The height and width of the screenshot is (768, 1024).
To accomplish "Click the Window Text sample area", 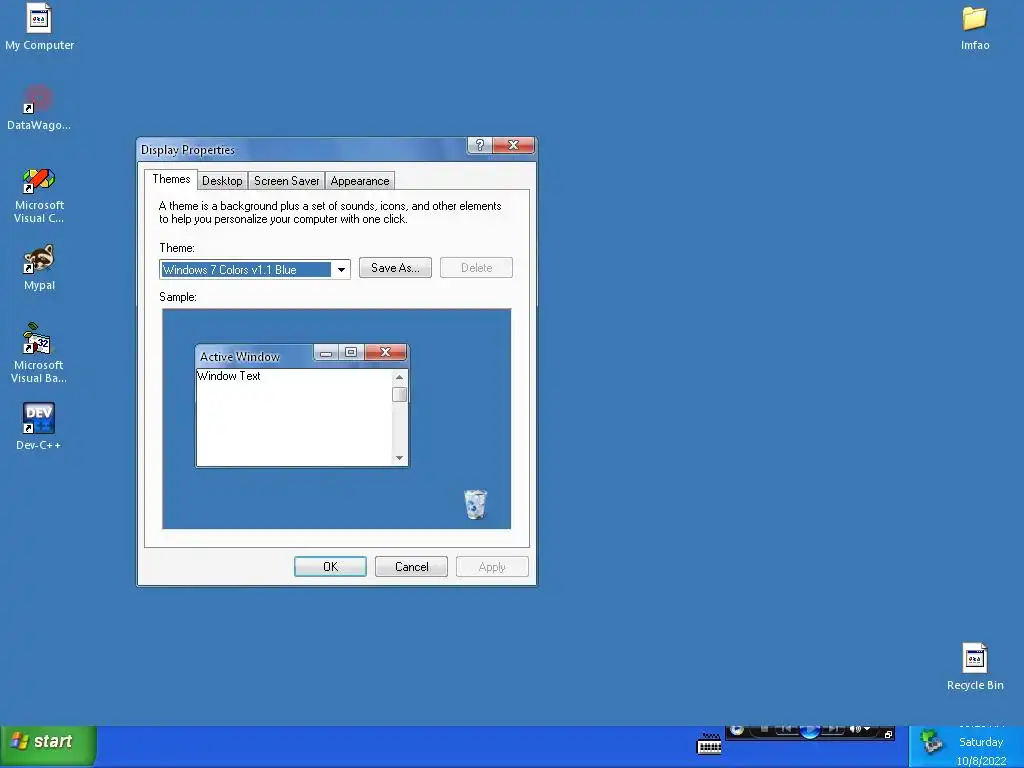I will (x=229, y=376).
